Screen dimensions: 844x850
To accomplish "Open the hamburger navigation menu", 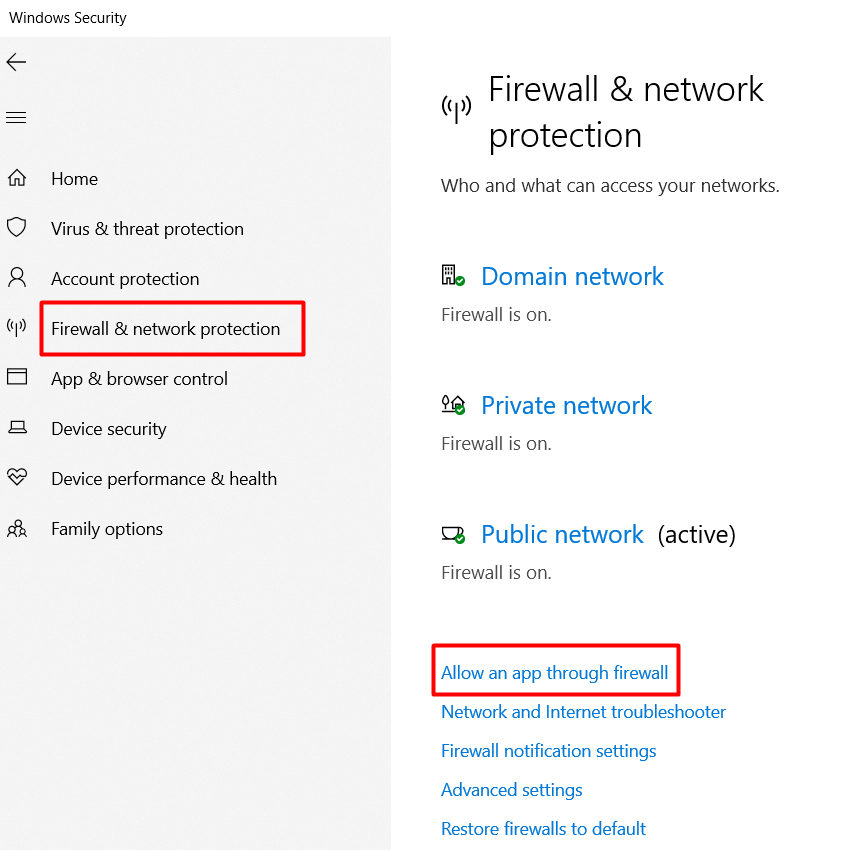I will point(16,118).
